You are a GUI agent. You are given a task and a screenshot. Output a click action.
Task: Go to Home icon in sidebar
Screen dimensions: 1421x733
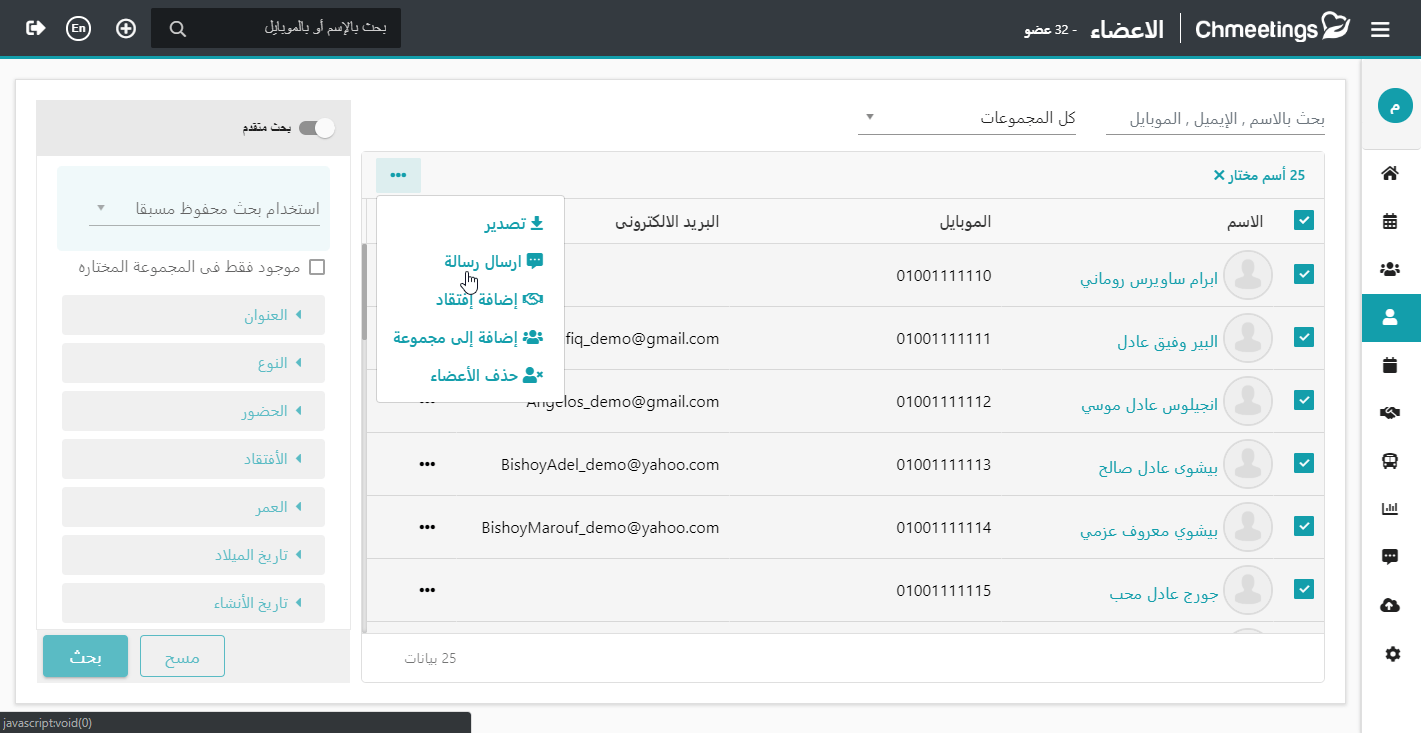pyautogui.click(x=1390, y=174)
